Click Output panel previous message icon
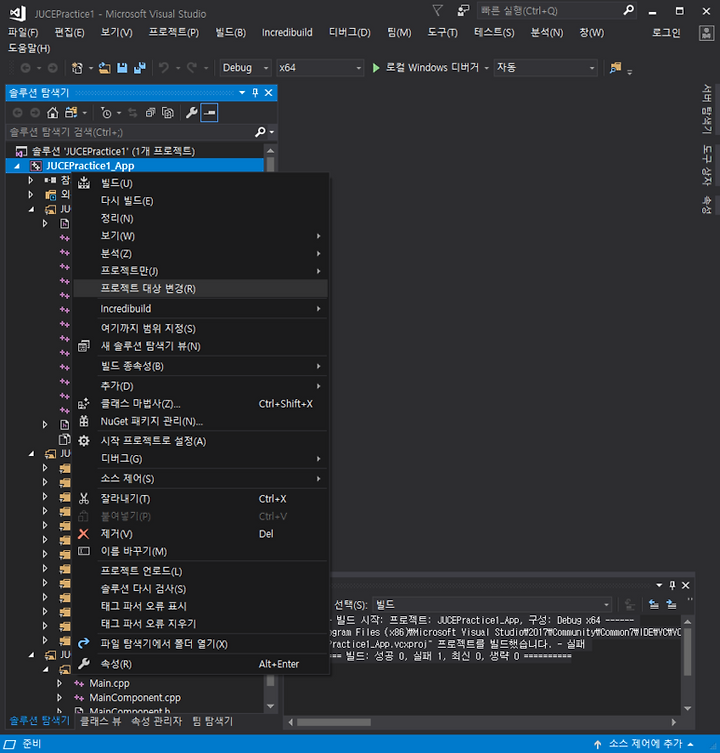 point(654,604)
